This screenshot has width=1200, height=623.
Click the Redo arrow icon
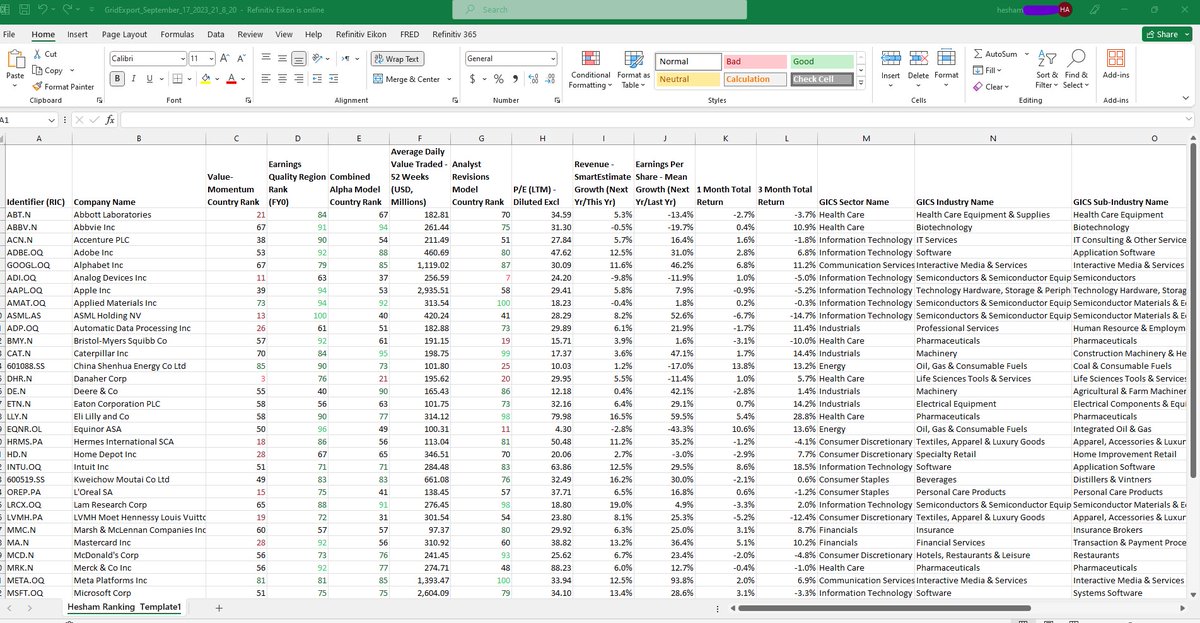tap(69, 9)
